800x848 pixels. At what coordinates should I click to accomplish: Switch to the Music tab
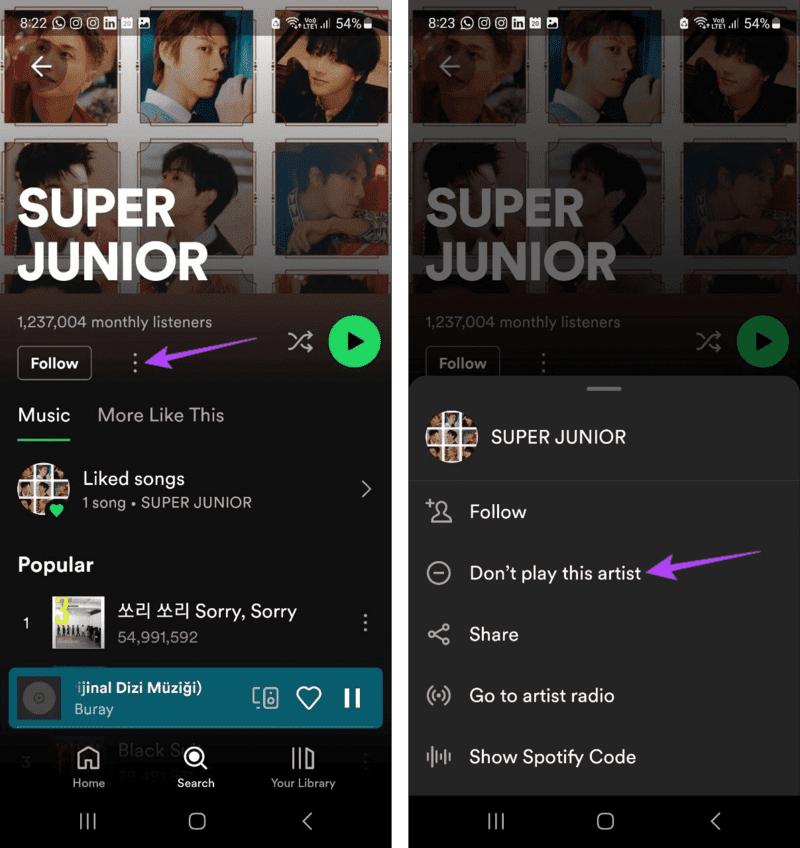[x=44, y=415]
